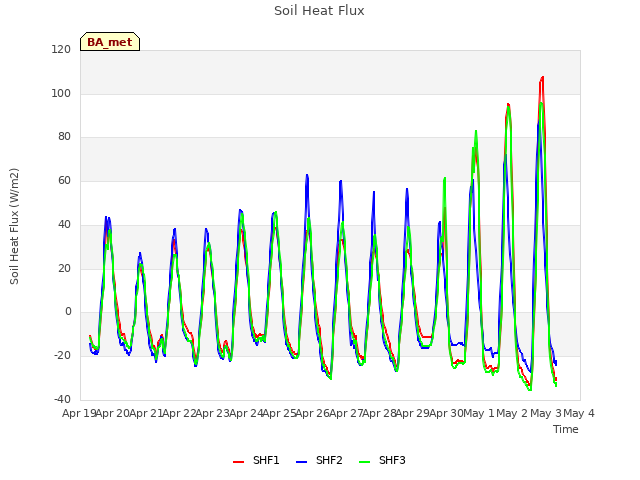Click the -20 y-axis tick label

62,356
